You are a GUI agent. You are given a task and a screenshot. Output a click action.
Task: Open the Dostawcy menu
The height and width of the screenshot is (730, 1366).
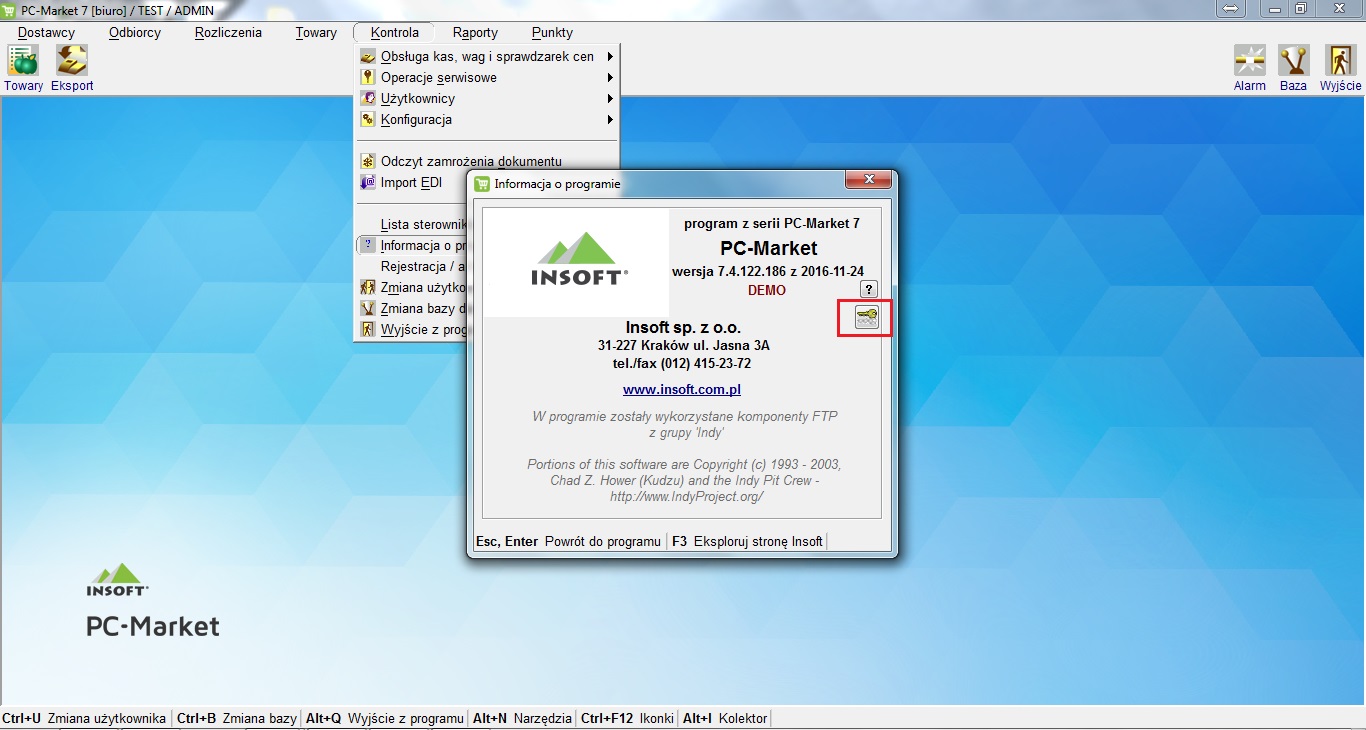46,32
